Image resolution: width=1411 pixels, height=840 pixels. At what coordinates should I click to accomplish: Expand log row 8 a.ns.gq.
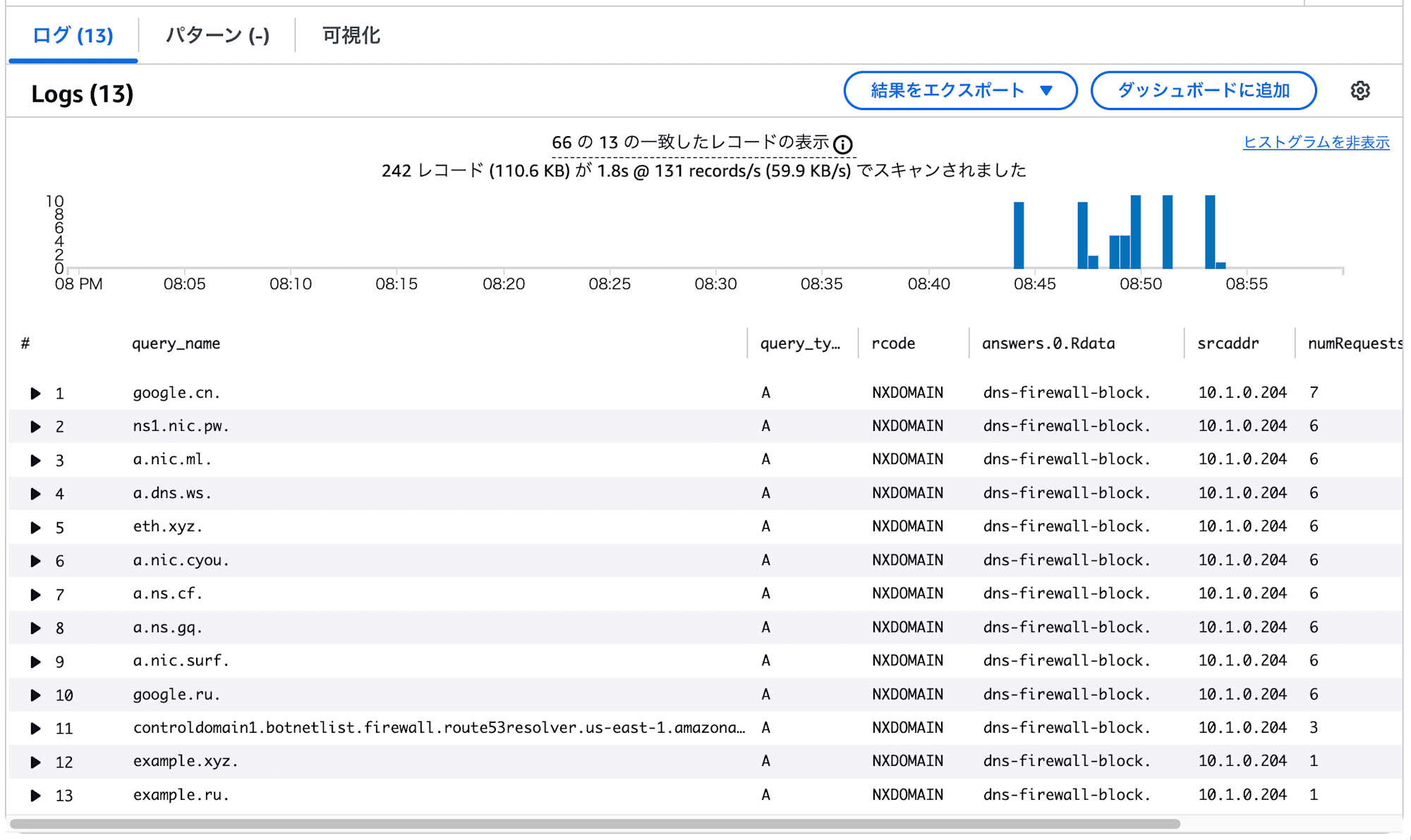pos(35,628)
